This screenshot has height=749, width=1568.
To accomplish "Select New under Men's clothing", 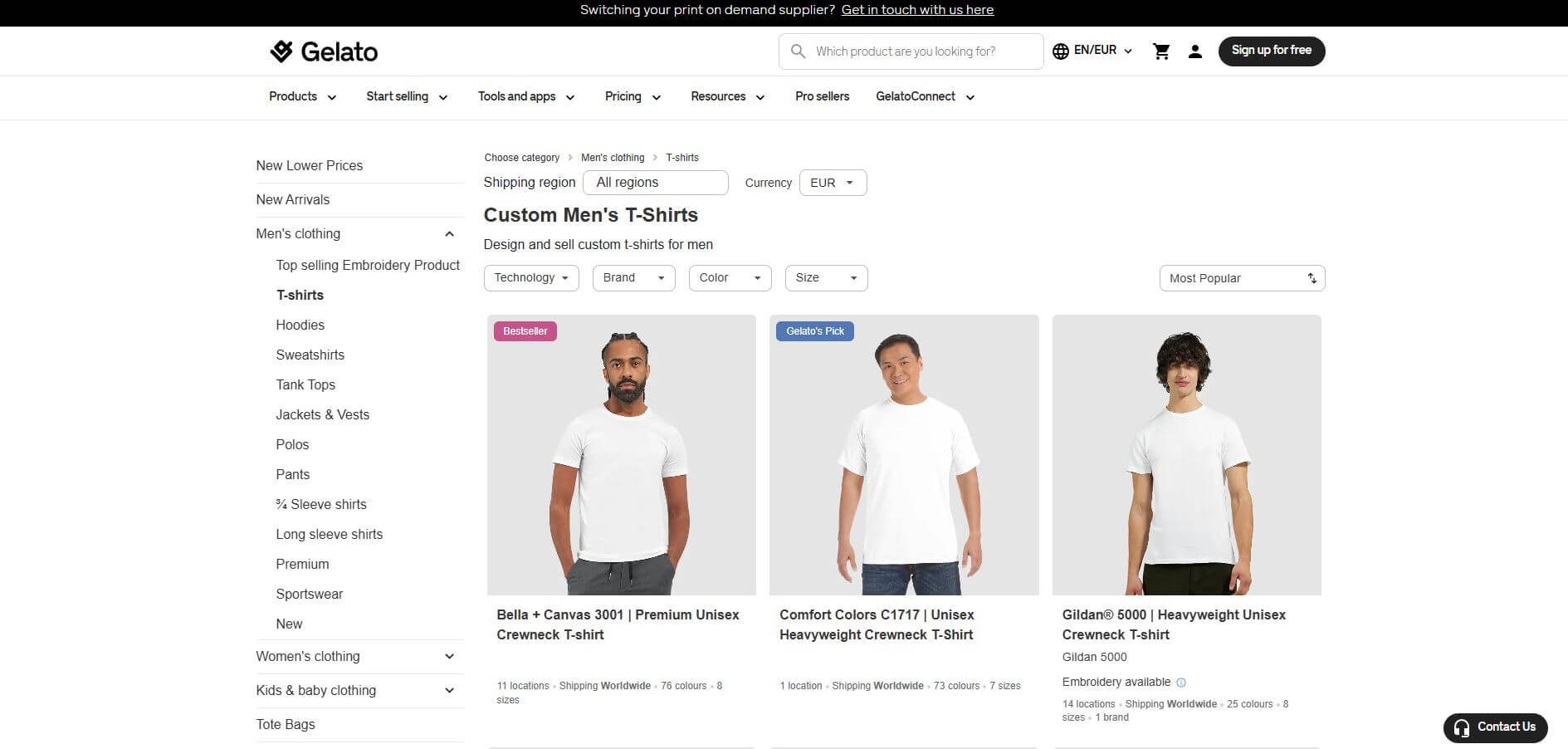I will click(x=289, y=624).
